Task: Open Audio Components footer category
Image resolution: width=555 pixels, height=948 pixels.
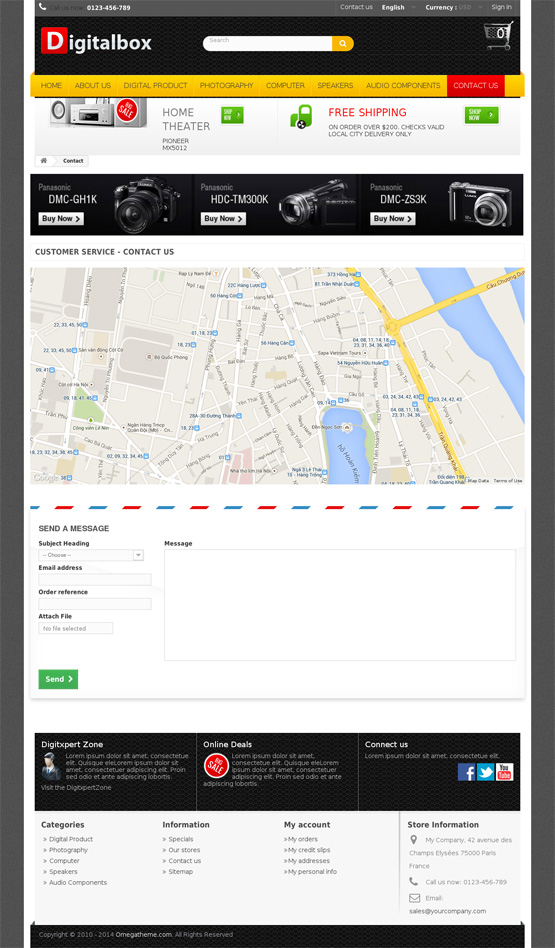Action: coord(78,883)
